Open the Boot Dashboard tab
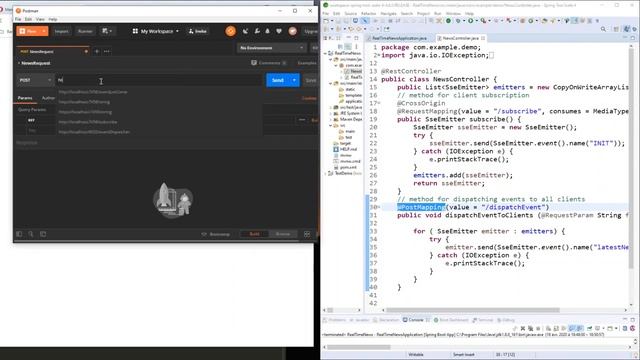This screenshot has height=360, width=640. pyautogui.click(x=451, y=320)
